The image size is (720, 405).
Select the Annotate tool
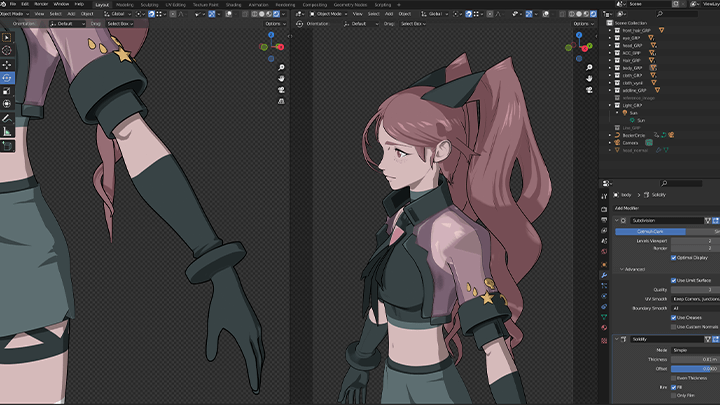coord(6,118)
